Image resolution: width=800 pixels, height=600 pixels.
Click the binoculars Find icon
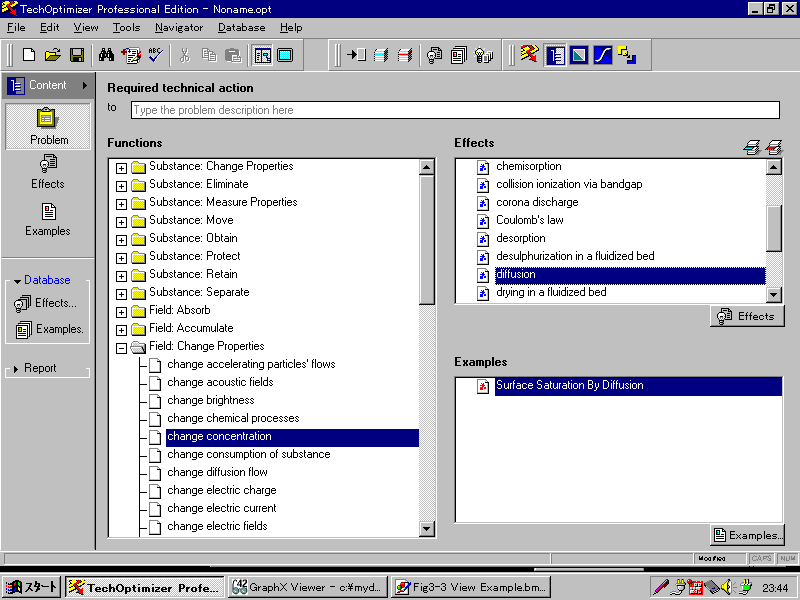106,55
